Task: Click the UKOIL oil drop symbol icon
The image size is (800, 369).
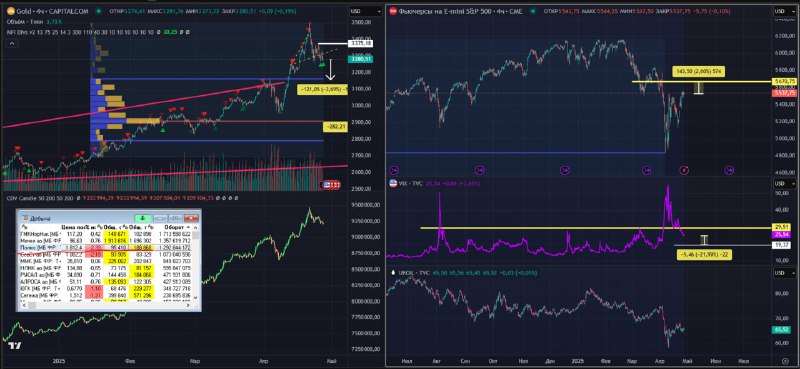Action: point(392,272)
